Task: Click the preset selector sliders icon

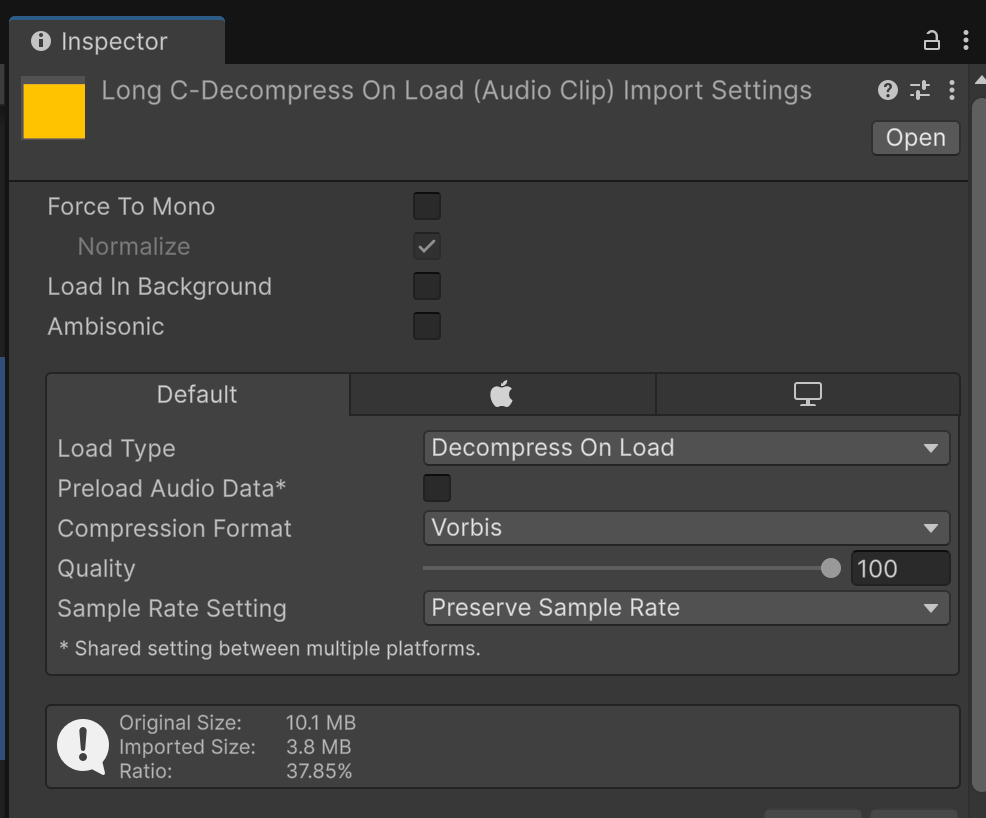Action: click(x=920, y=91)
